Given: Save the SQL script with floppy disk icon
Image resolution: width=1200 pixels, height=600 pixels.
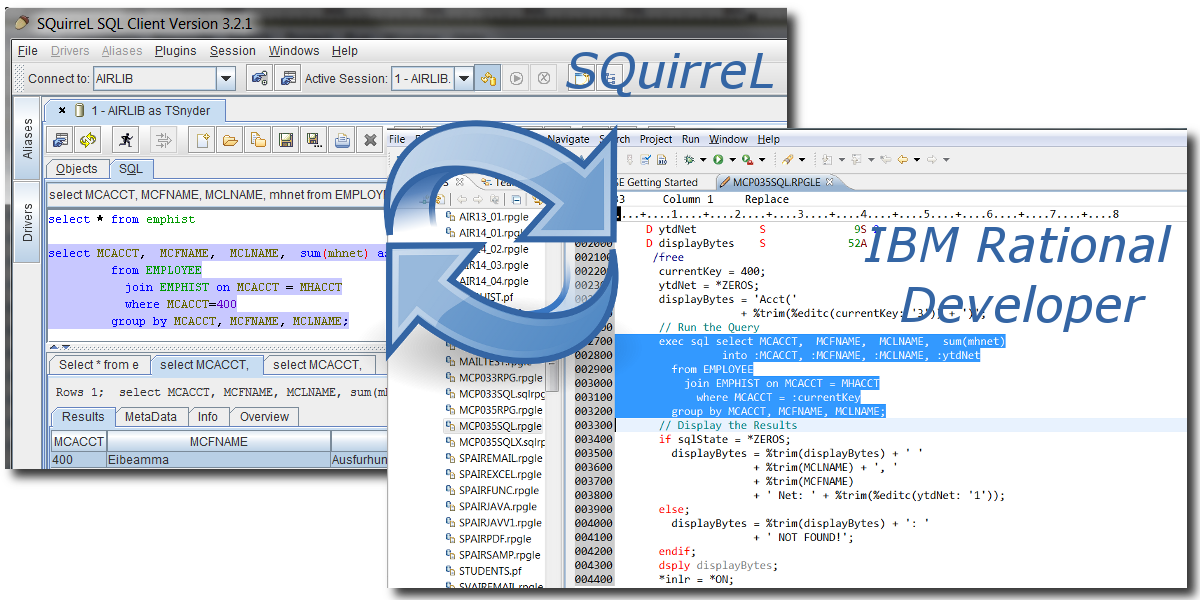Looking at the screenshot, I should coord(286,140).
